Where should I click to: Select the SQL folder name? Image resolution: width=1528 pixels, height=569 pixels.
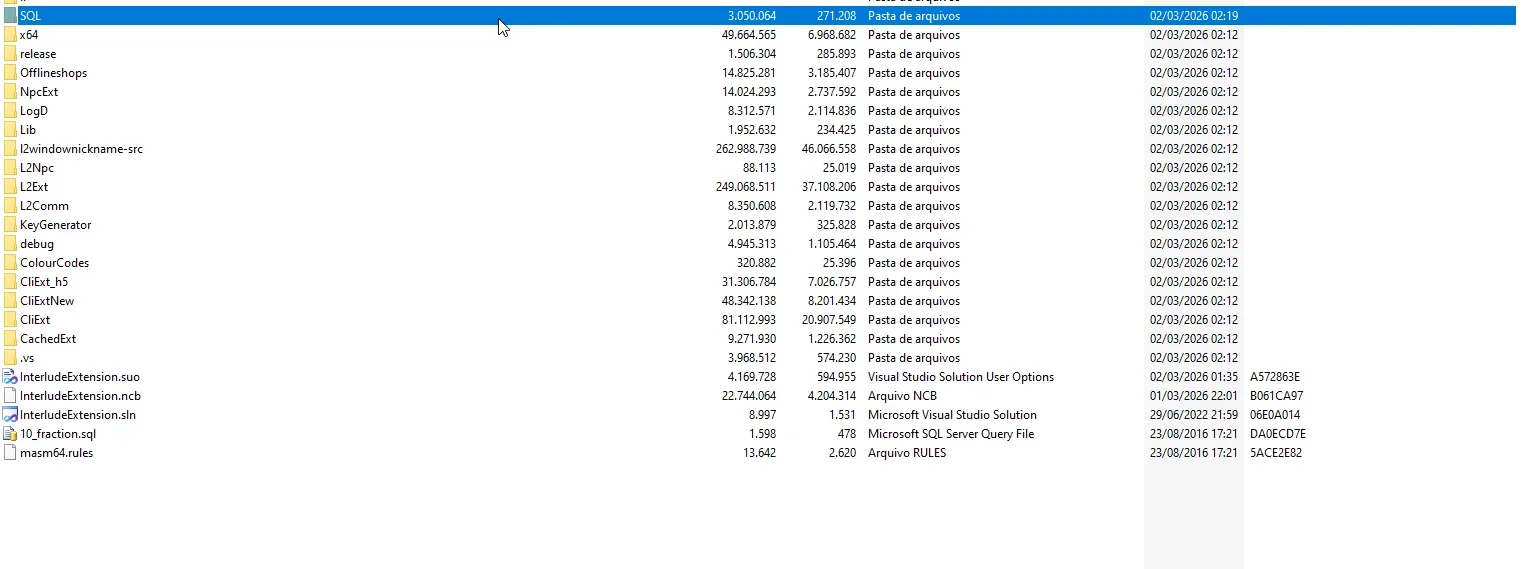point(30,16)
